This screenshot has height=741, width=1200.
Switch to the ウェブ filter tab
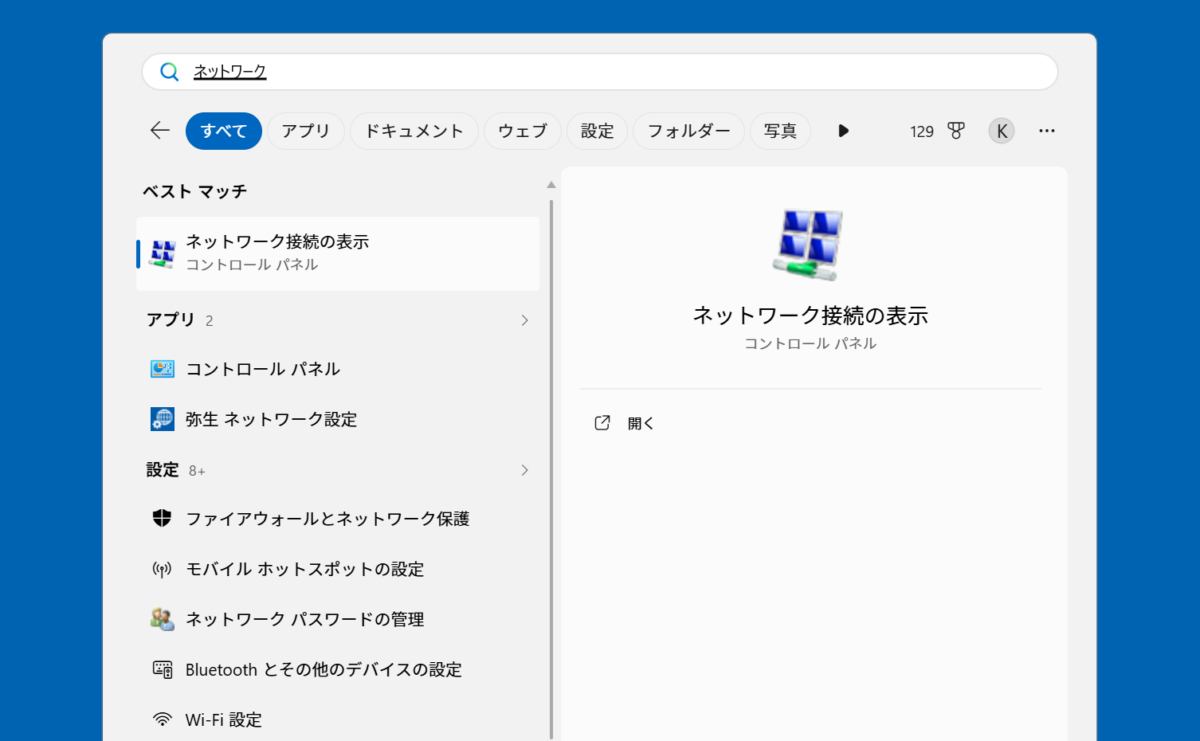click(x=523, y=131)
